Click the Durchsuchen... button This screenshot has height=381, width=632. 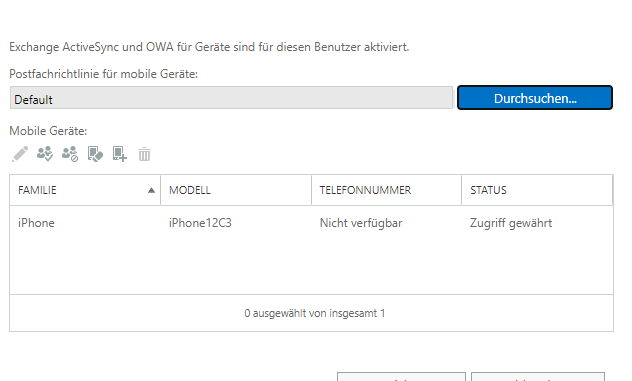pos(535,98)
